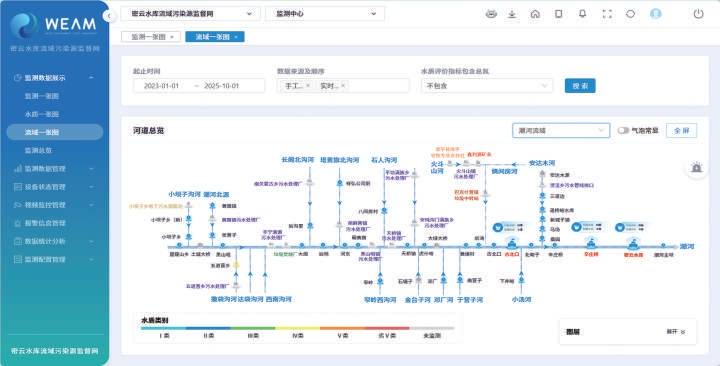Screen dimensions: 720x366
Task: Click the 监测配置管理 sidebar icon
Action: coord(18,259)
